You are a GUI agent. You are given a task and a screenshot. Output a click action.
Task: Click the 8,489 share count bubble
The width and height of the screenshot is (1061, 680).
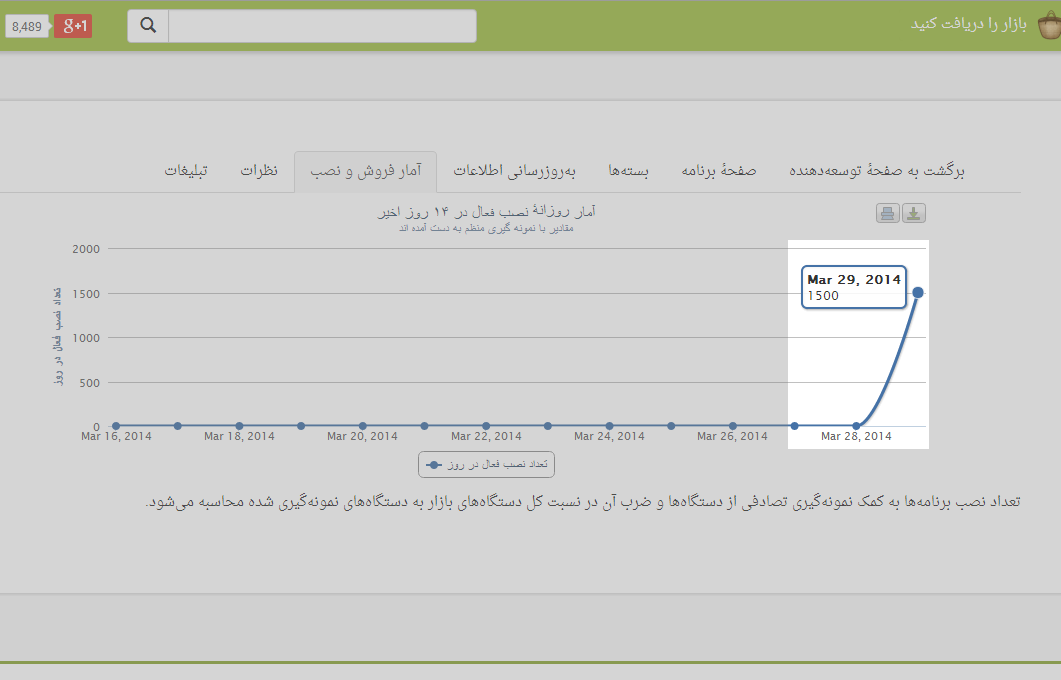tap(27, 26)
